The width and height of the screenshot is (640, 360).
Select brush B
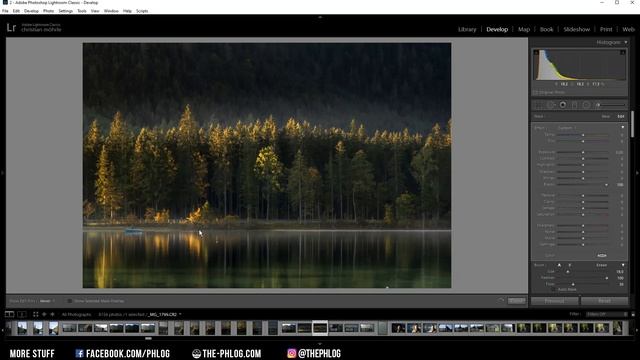pyautogui.click(x=570, y=265)
